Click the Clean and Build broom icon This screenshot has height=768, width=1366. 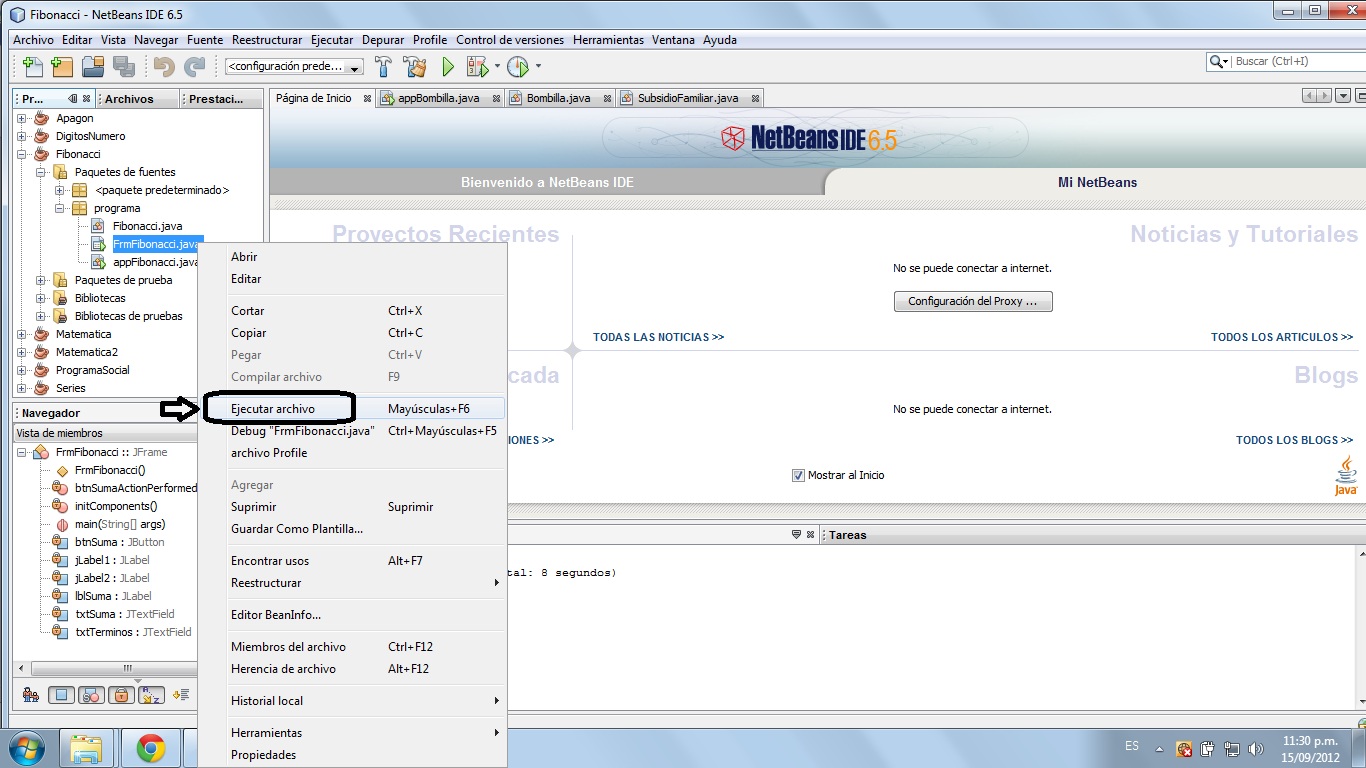pyautogui.click(x=416, y=66)
